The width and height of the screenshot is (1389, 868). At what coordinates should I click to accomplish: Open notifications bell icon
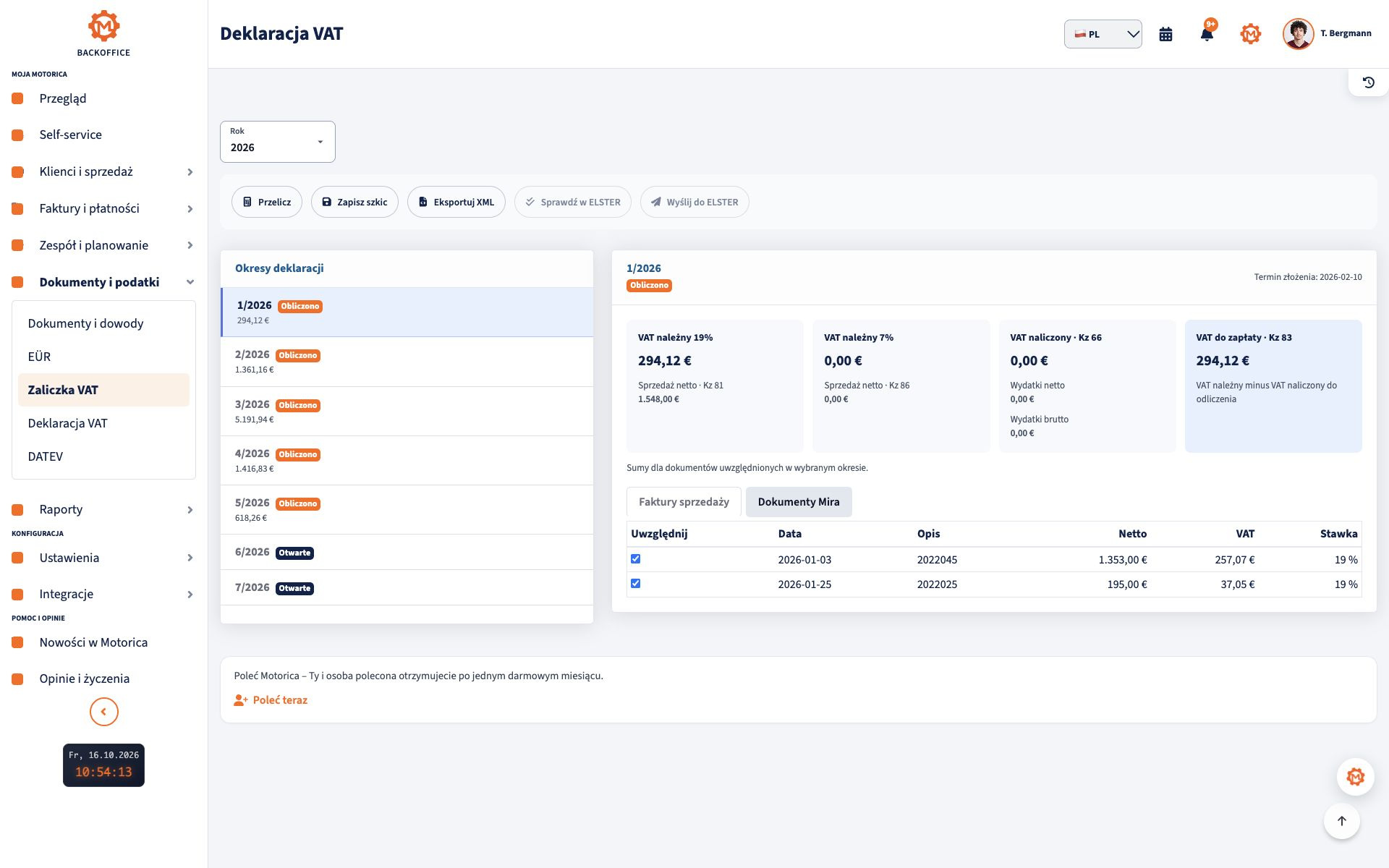[x=1207, y=34]
